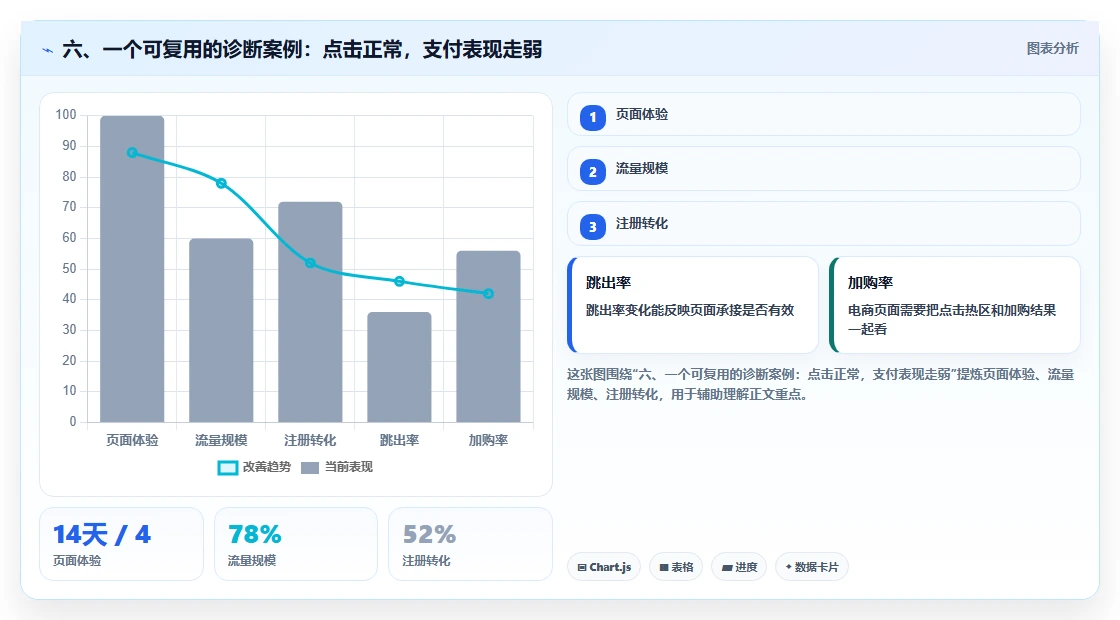Click the trend line point on 注册转化 bar
Screen dimensions: 1120x620
click(x=310, y=263)
